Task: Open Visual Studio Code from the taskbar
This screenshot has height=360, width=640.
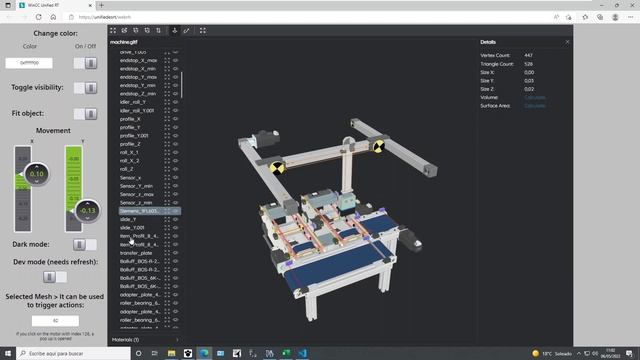Action: 302,353
